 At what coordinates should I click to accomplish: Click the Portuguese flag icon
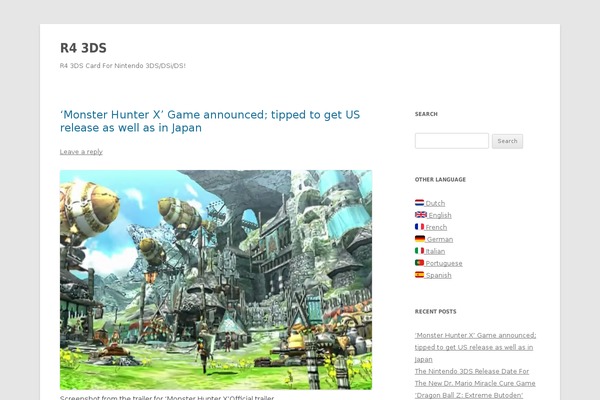click(419, 263)
